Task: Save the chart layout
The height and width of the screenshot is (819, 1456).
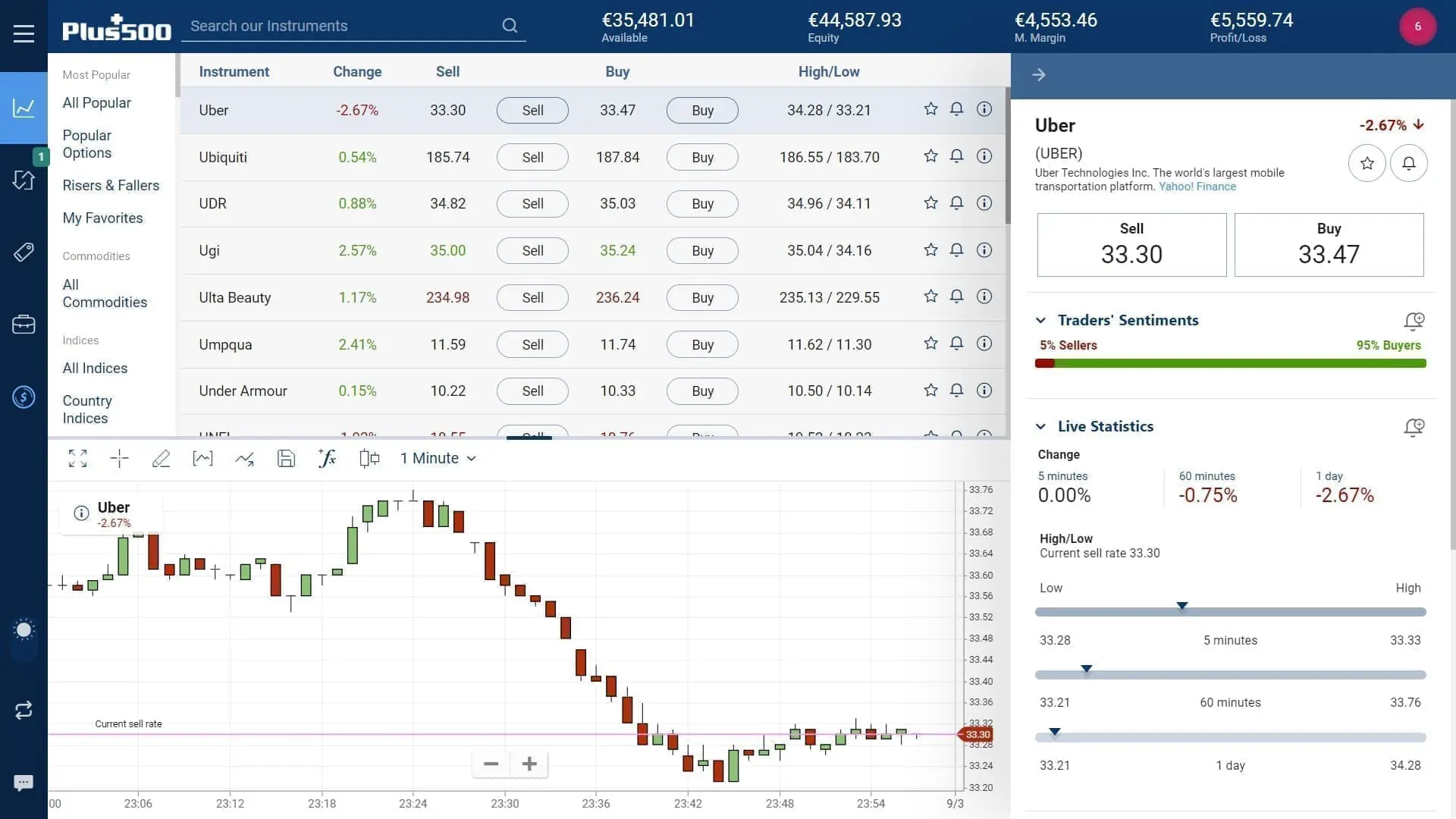Action: tap(286, 458)
